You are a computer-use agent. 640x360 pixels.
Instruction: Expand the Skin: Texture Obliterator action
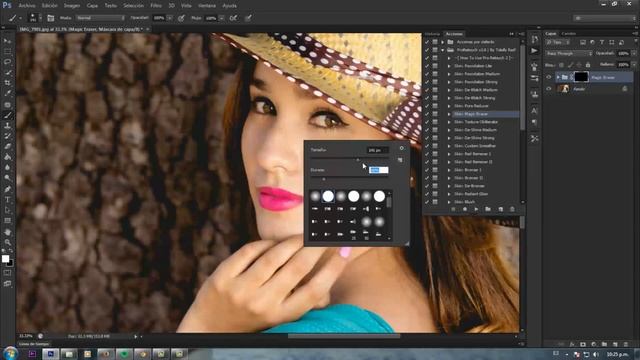(449, 122)
